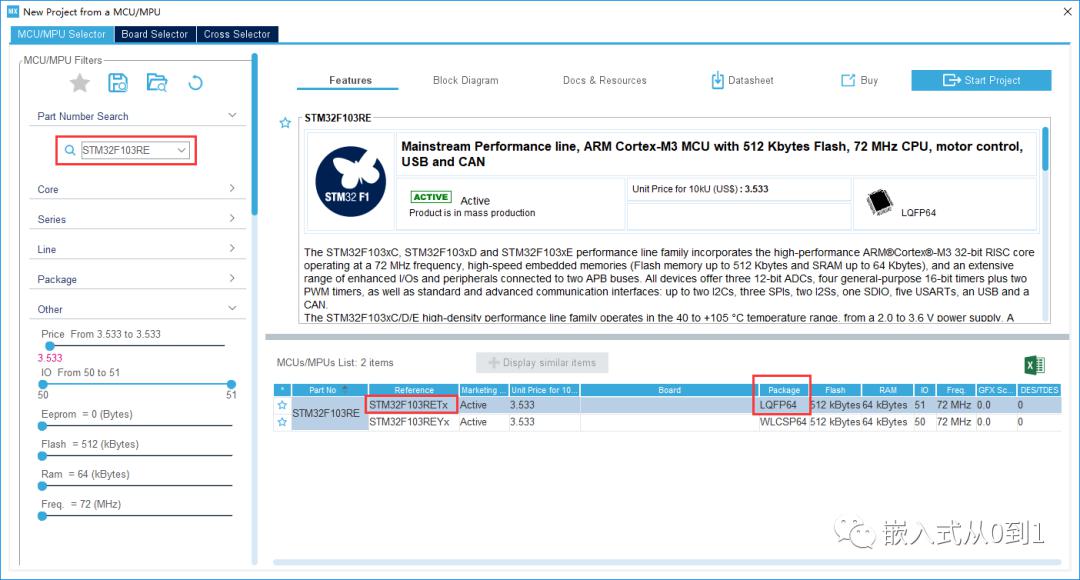Sort list by Freq. column header

(x=955, y=390)
